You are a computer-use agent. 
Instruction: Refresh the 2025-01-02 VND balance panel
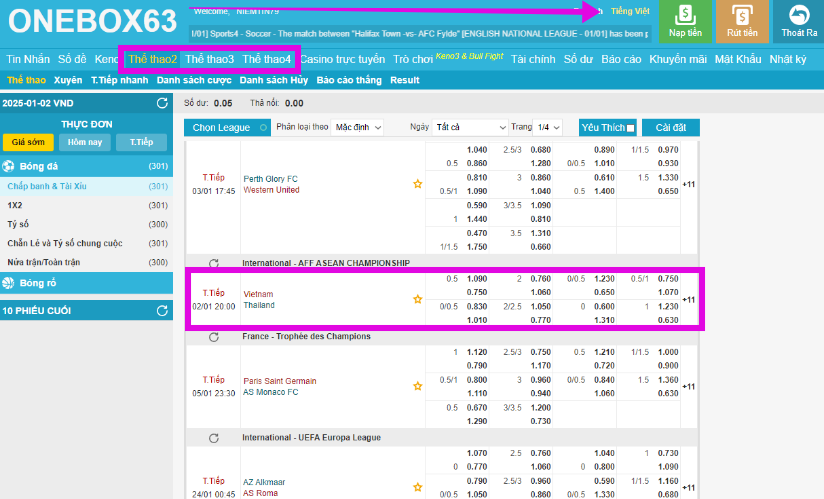click(x=162, y=103)
